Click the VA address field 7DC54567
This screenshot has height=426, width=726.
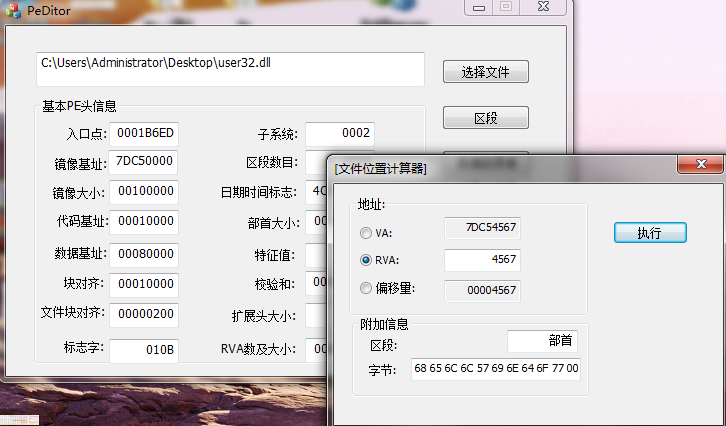pos(482,228)
